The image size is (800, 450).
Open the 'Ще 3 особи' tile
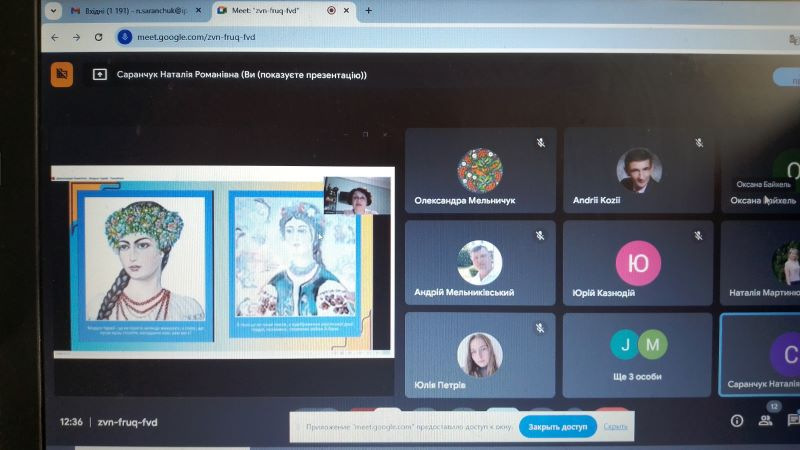tap(637, 355)
